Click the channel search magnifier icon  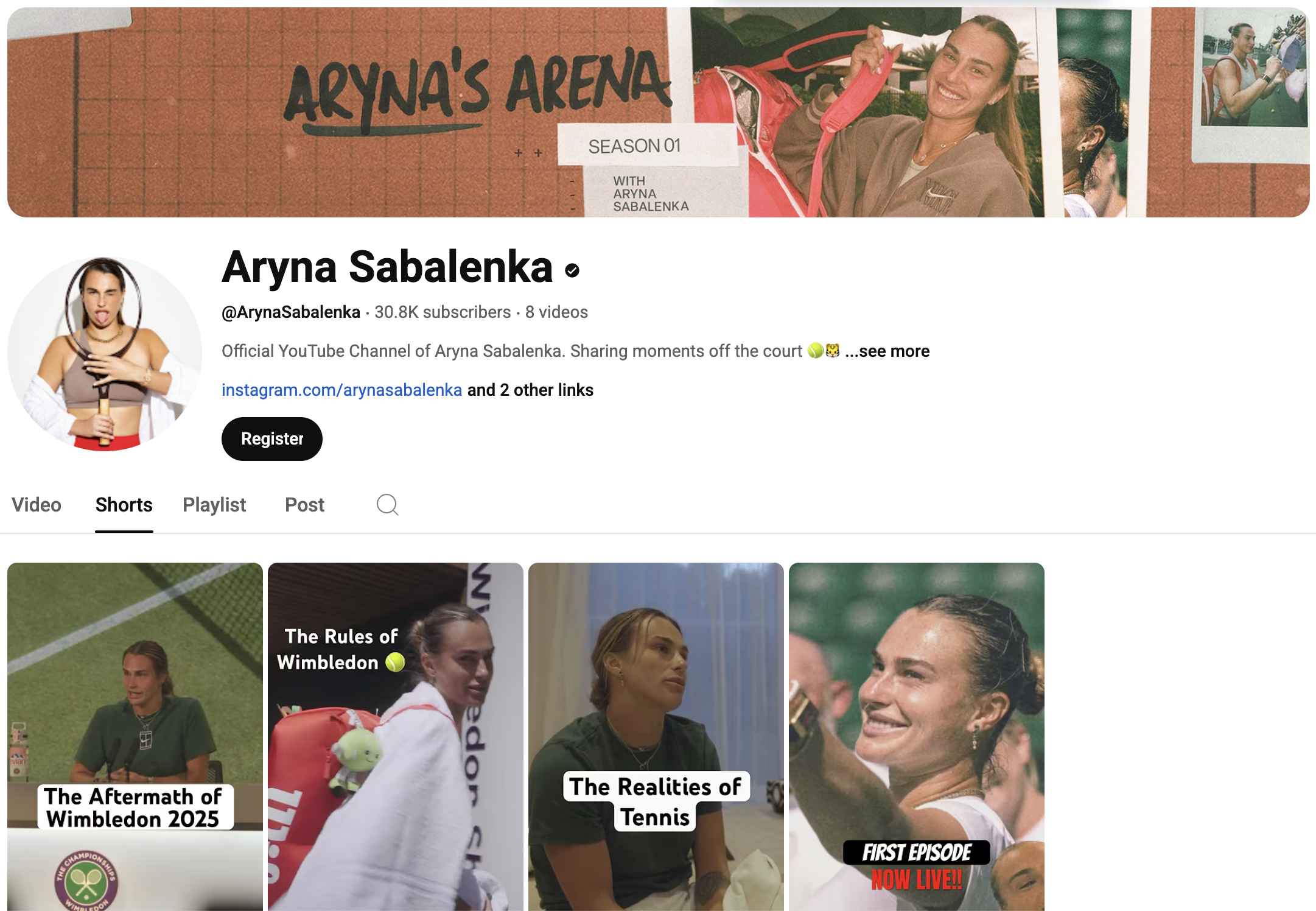[387, 505]
